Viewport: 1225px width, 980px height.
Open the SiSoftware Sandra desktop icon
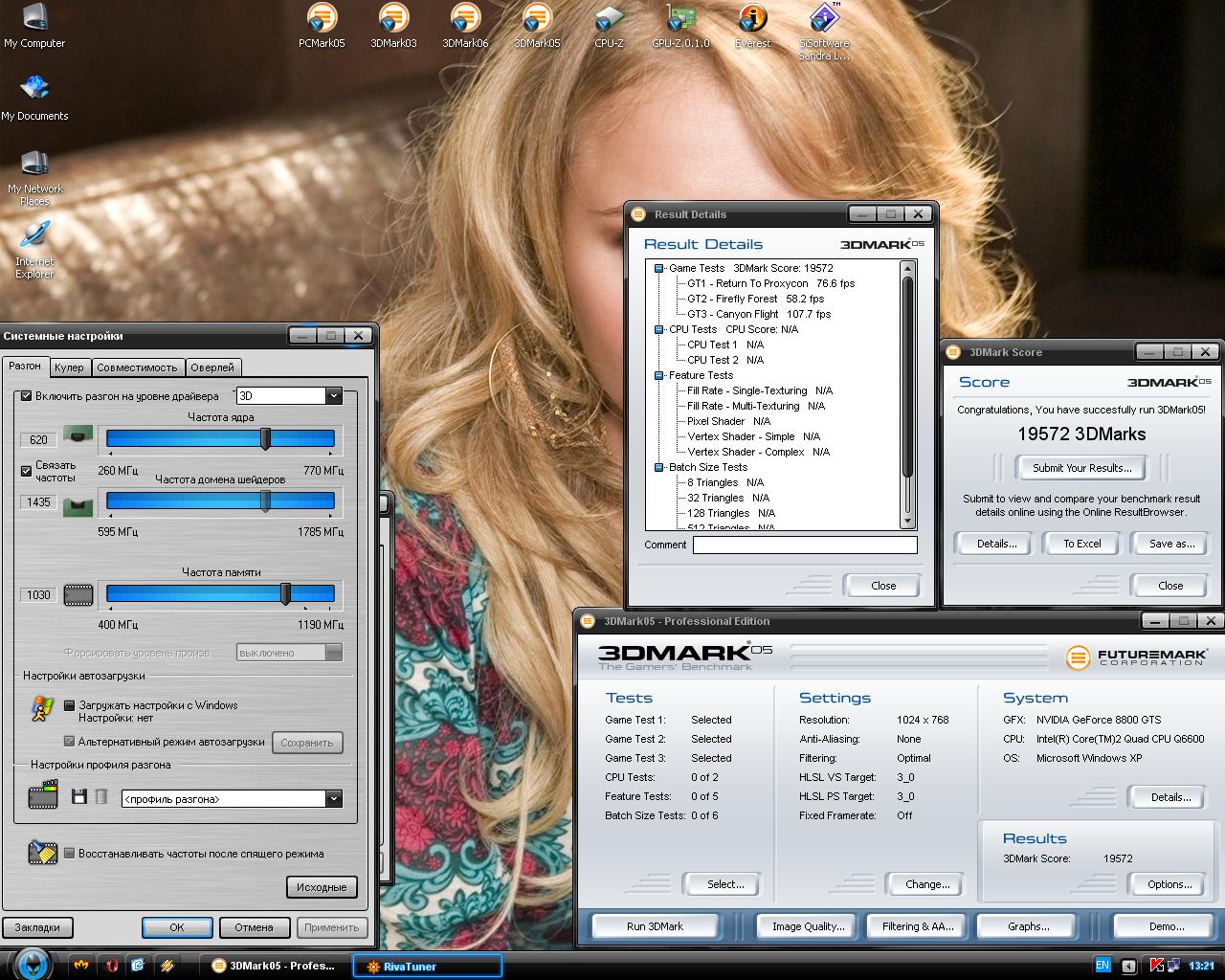[824, 31]
